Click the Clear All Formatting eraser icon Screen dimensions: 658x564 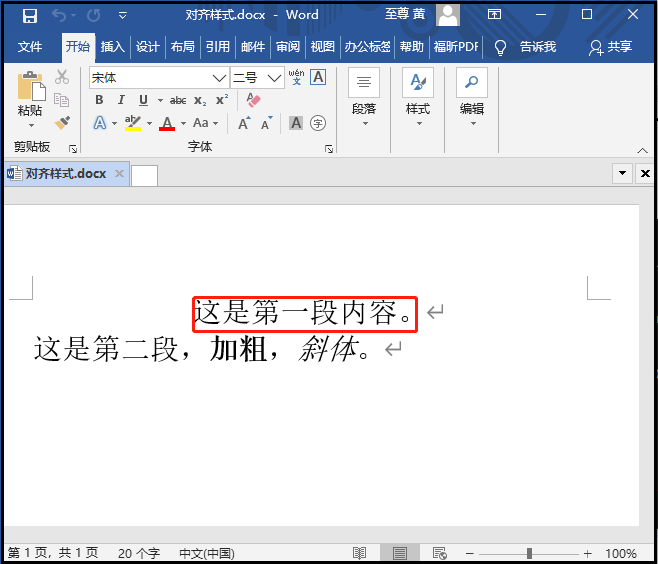coord(253,100)
